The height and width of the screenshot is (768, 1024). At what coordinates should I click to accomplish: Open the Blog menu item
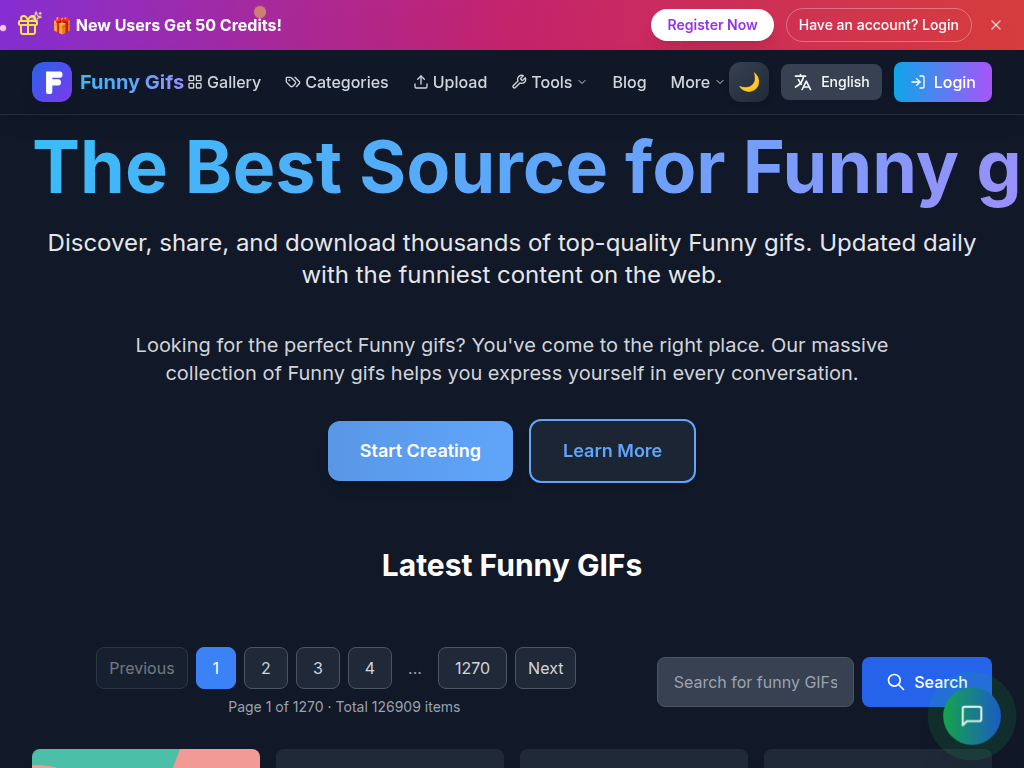(629, 82)
